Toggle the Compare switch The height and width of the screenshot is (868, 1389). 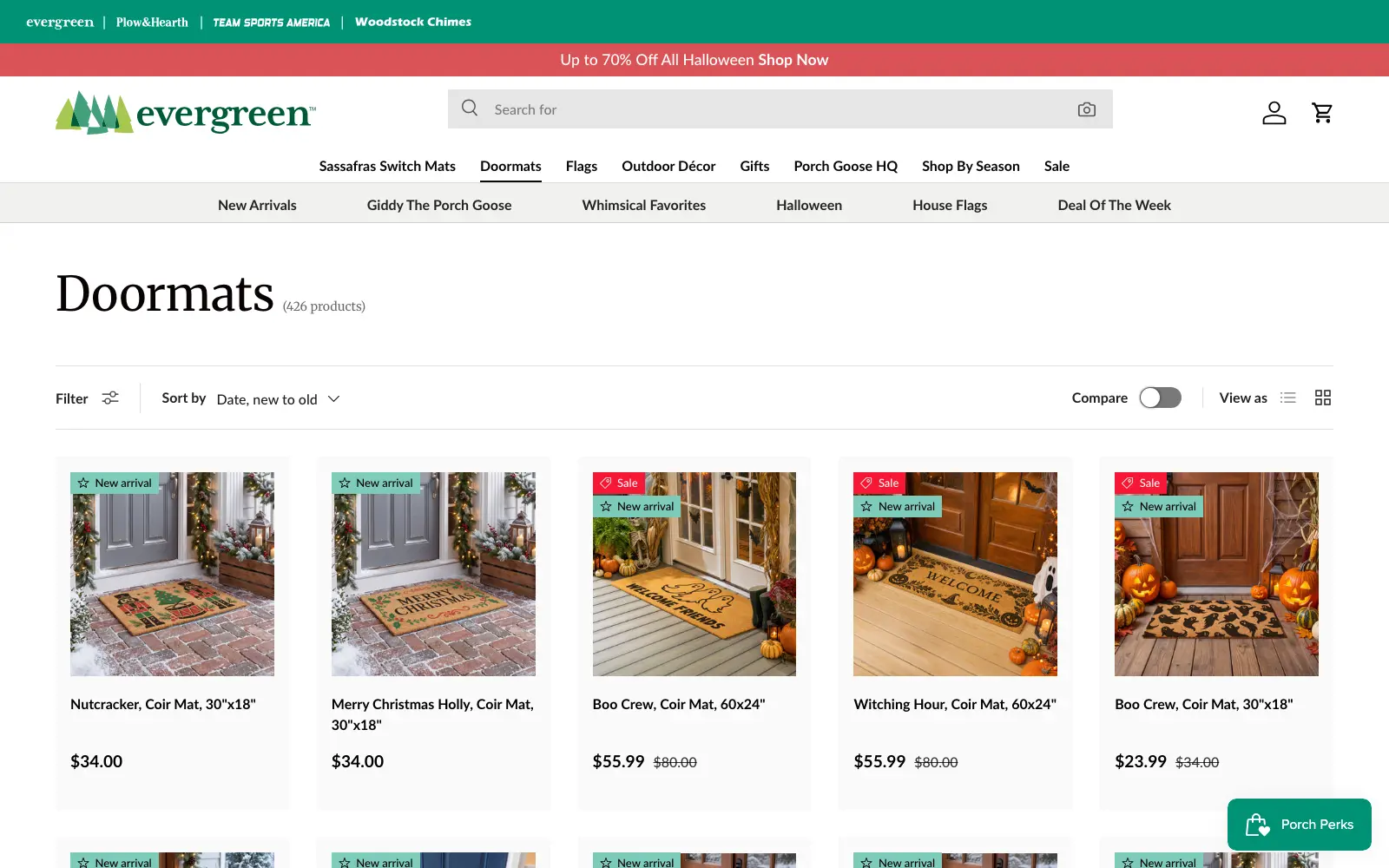point(1160,398)
